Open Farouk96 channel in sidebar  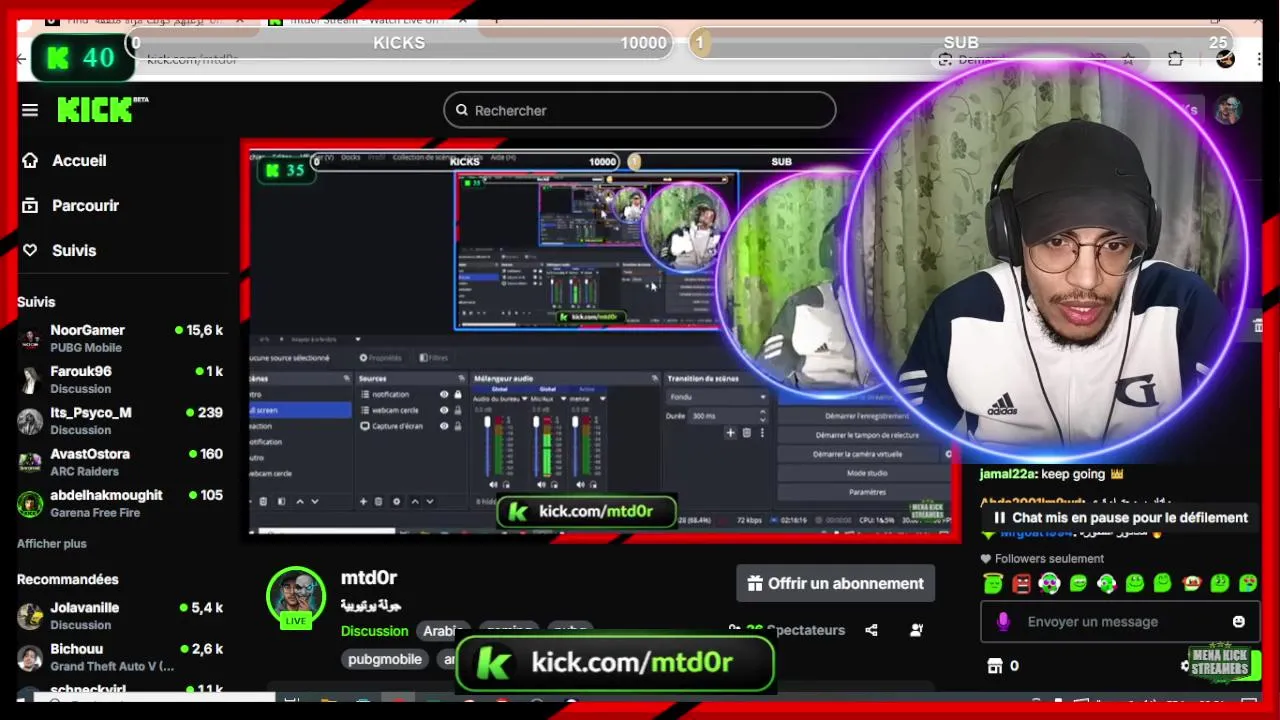click(x=120, y=379)
